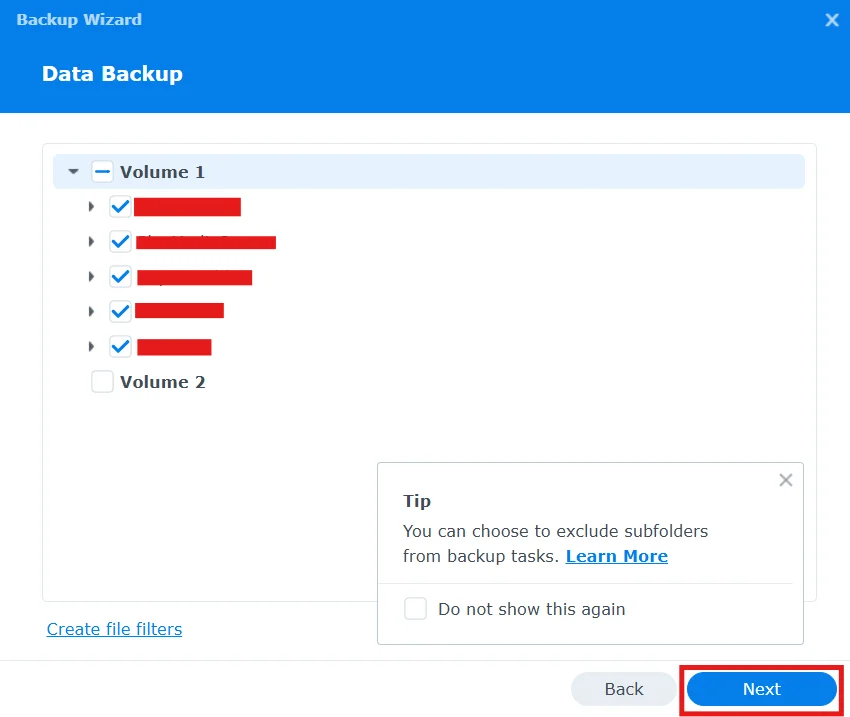Dismiss the Tip popup with its X

pos(785,480)
